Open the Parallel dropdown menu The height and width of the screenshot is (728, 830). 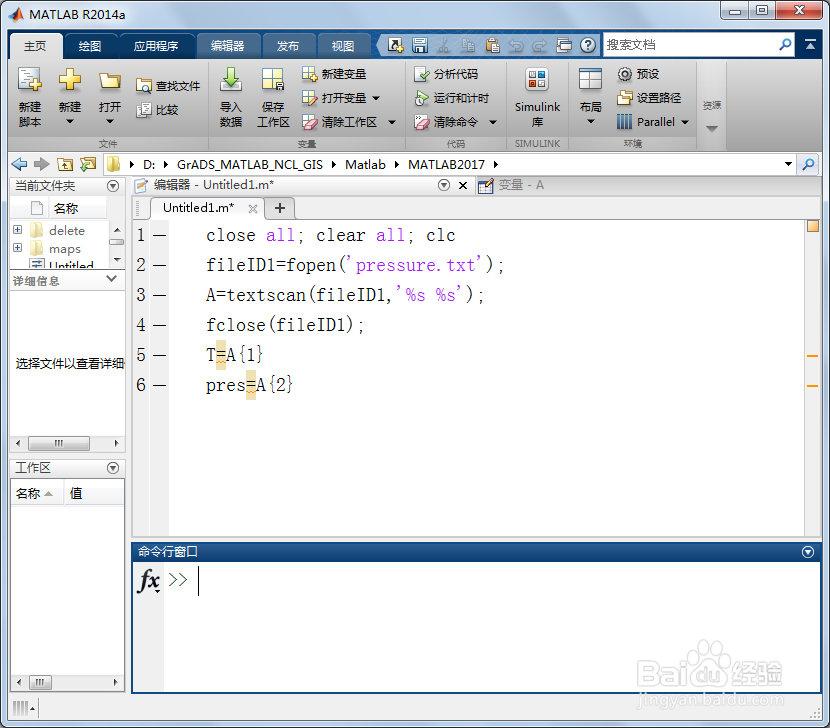tap(685, 122)
